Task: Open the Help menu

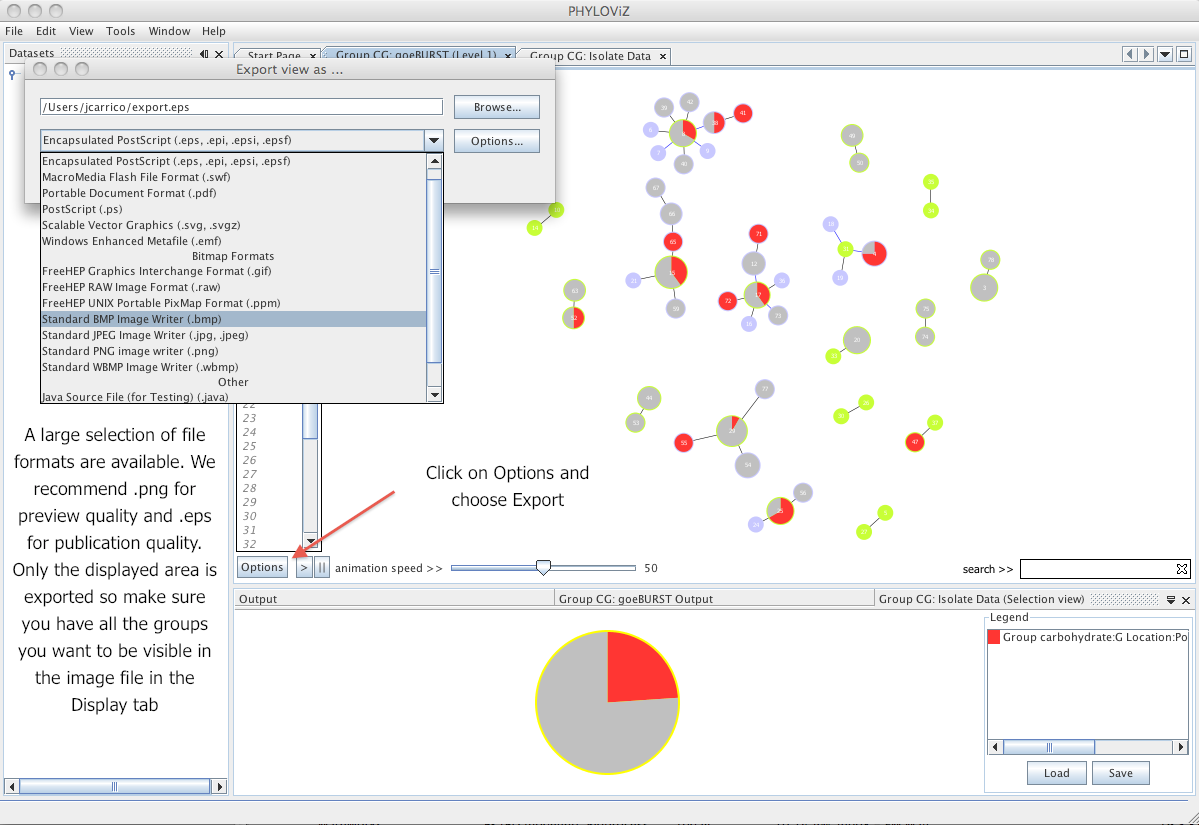Action: (213, 31)
